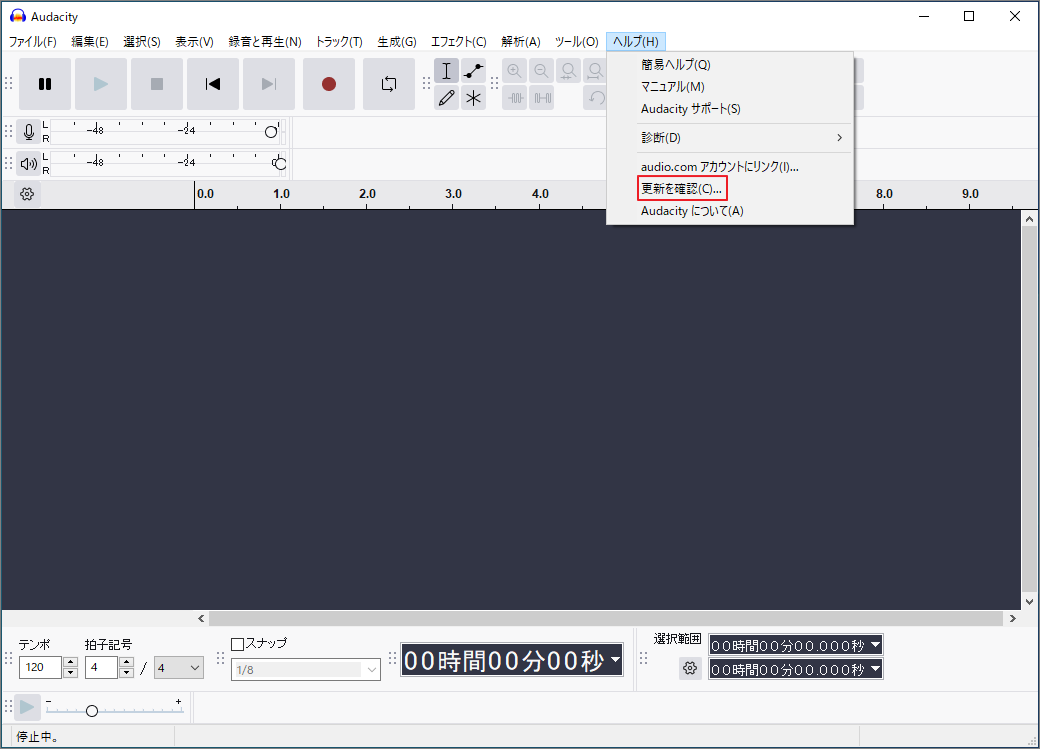Open the microphone record meter options
The width and height of the screenshot is (1040, 749).
click(x=29, y=131)
